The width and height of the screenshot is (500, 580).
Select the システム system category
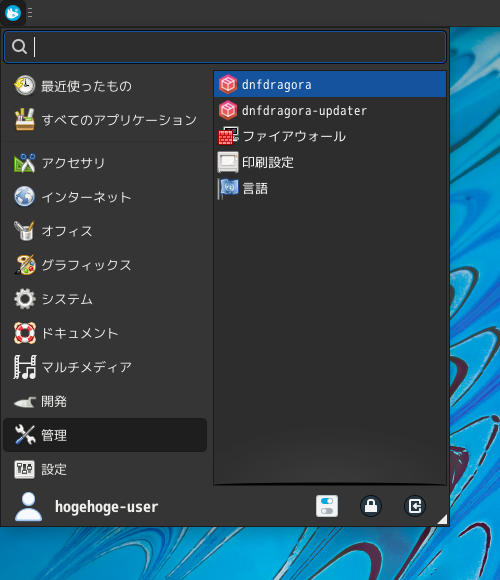pyautogui.click(x=105, y=299)
